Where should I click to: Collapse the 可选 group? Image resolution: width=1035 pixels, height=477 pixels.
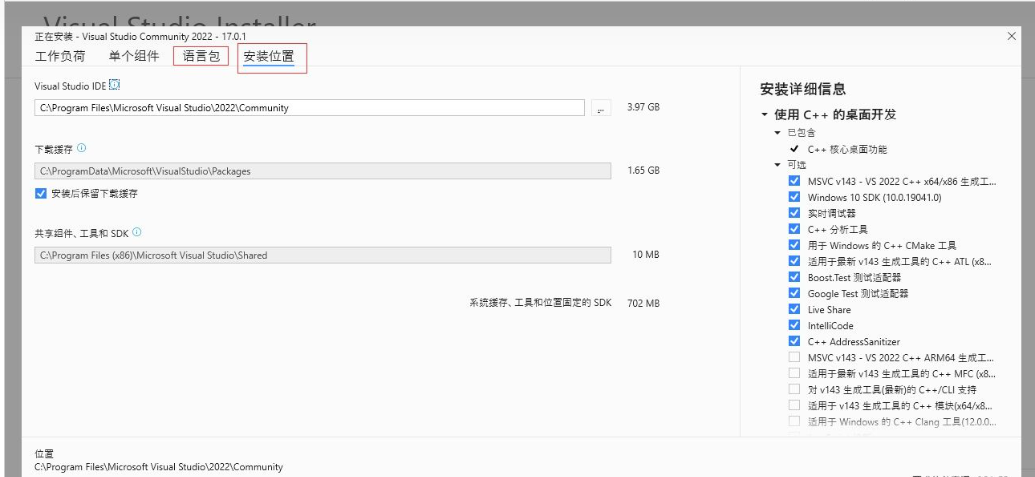coord(778,165)
